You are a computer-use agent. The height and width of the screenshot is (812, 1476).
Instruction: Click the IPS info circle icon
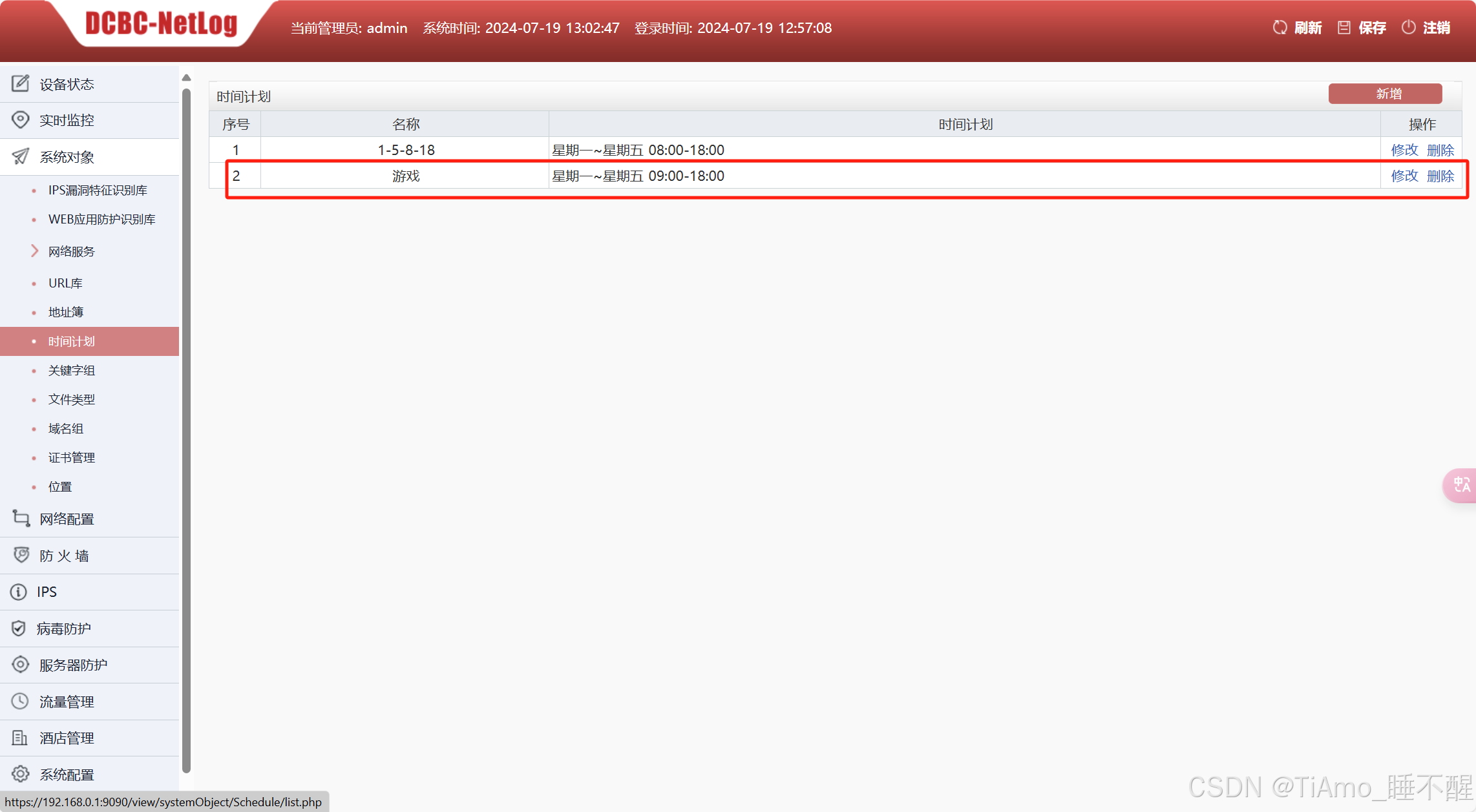pyautogui.click(x=19, y=592)
